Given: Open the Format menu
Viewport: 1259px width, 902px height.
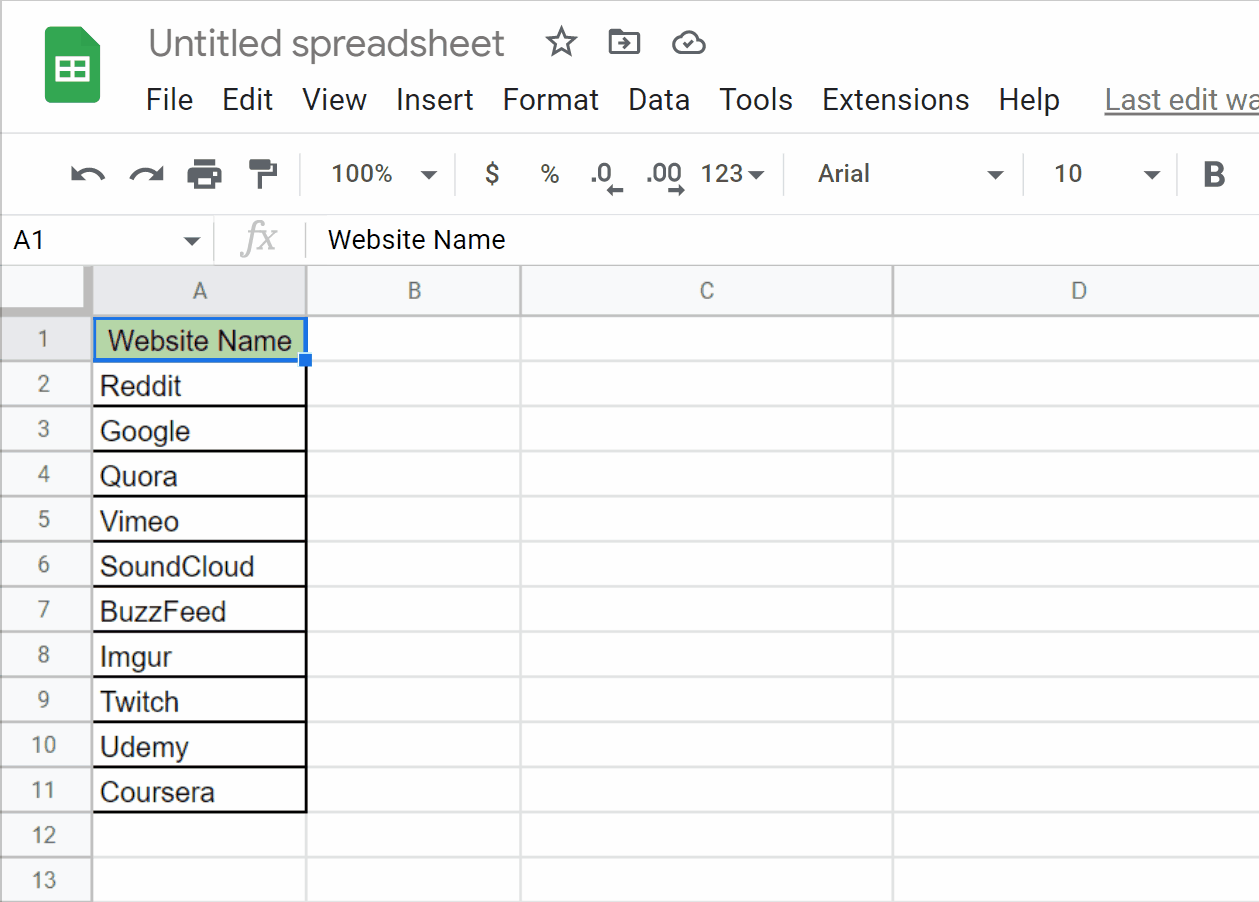Looking at the screenshot, I should (550, 100).
